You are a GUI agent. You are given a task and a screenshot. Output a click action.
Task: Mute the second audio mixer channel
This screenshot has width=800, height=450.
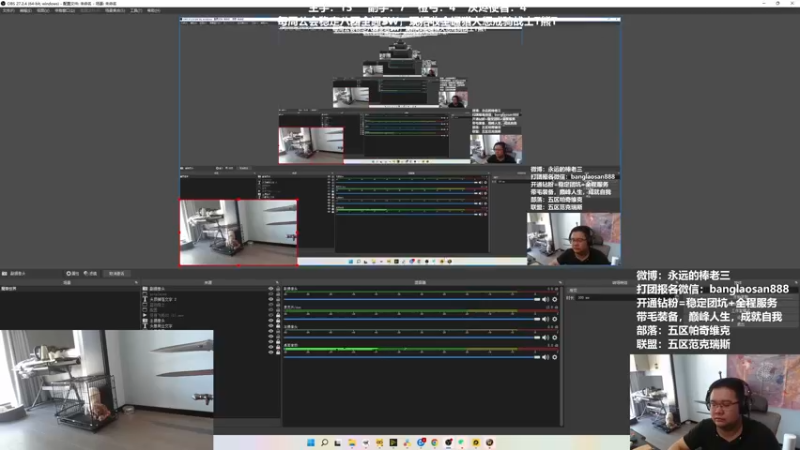(546, 319)
